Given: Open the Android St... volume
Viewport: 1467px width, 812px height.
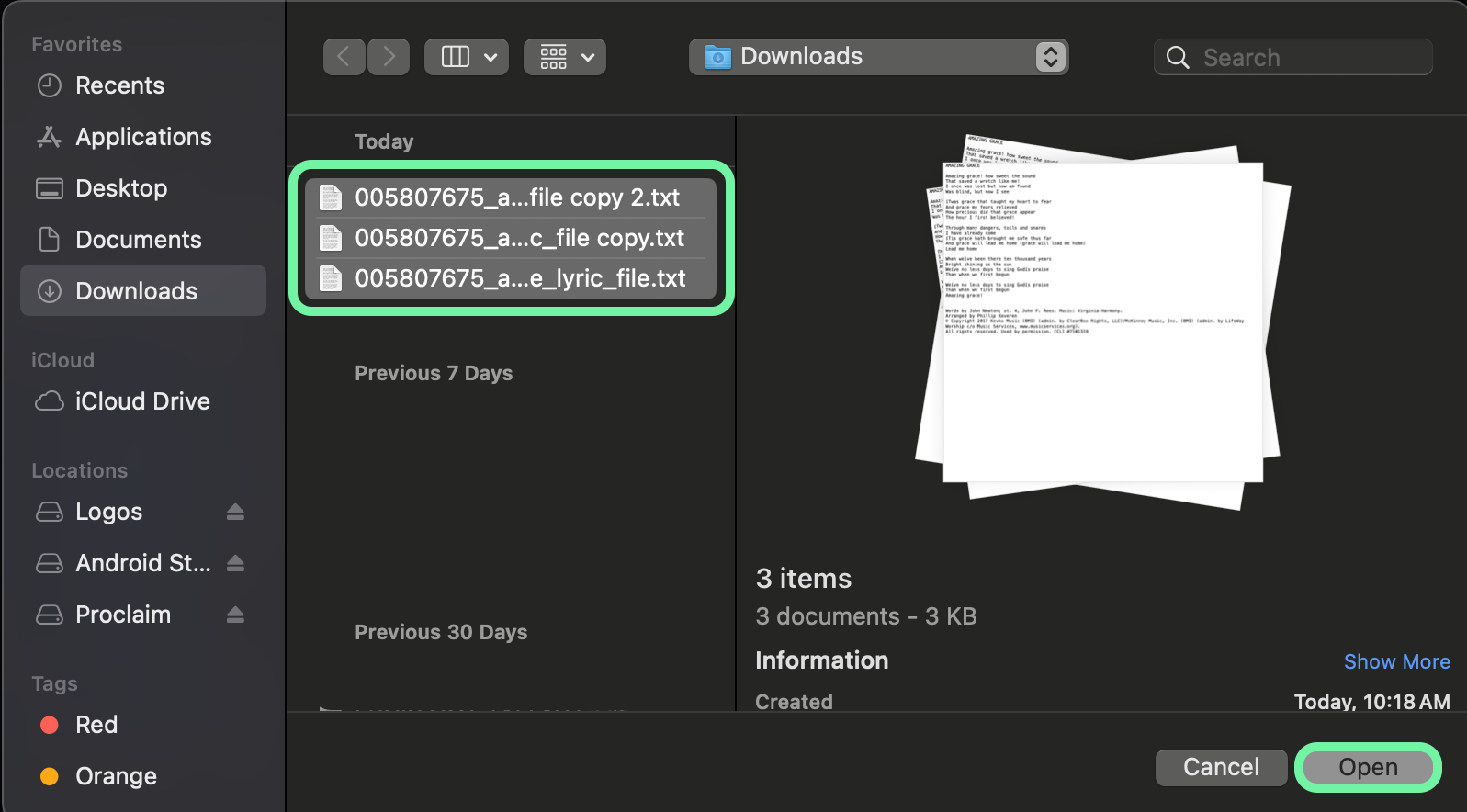Looking at the screenshot, I should [143, 563].
